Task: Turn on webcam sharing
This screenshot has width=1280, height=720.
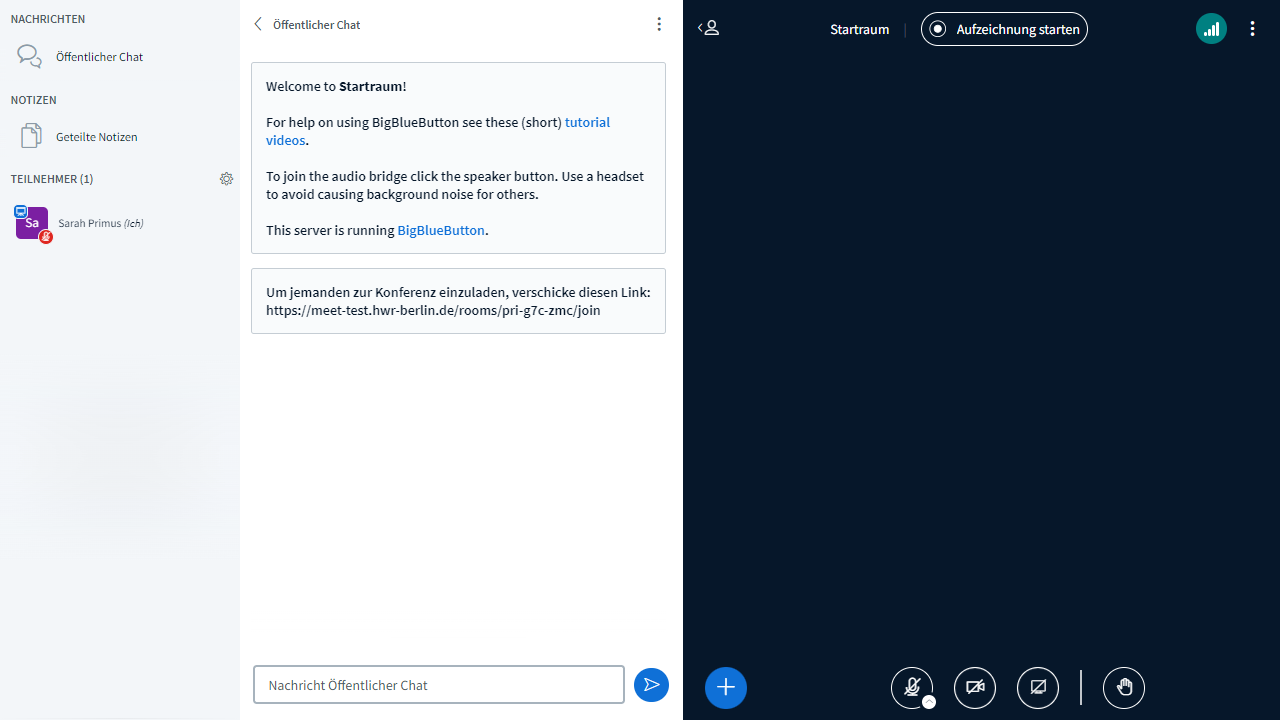Action: [975, 687]
